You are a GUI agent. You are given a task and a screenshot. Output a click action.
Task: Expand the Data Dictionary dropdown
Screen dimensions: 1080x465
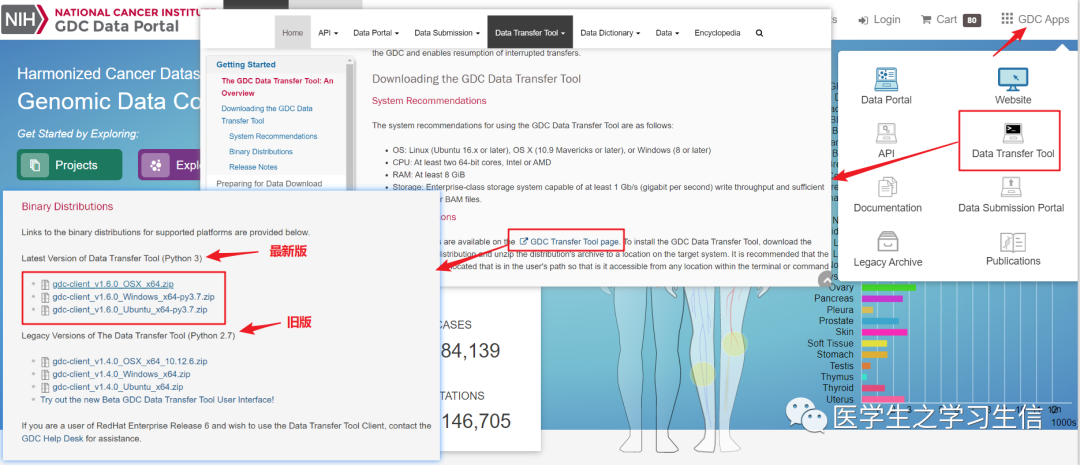[x=610, y=32]
